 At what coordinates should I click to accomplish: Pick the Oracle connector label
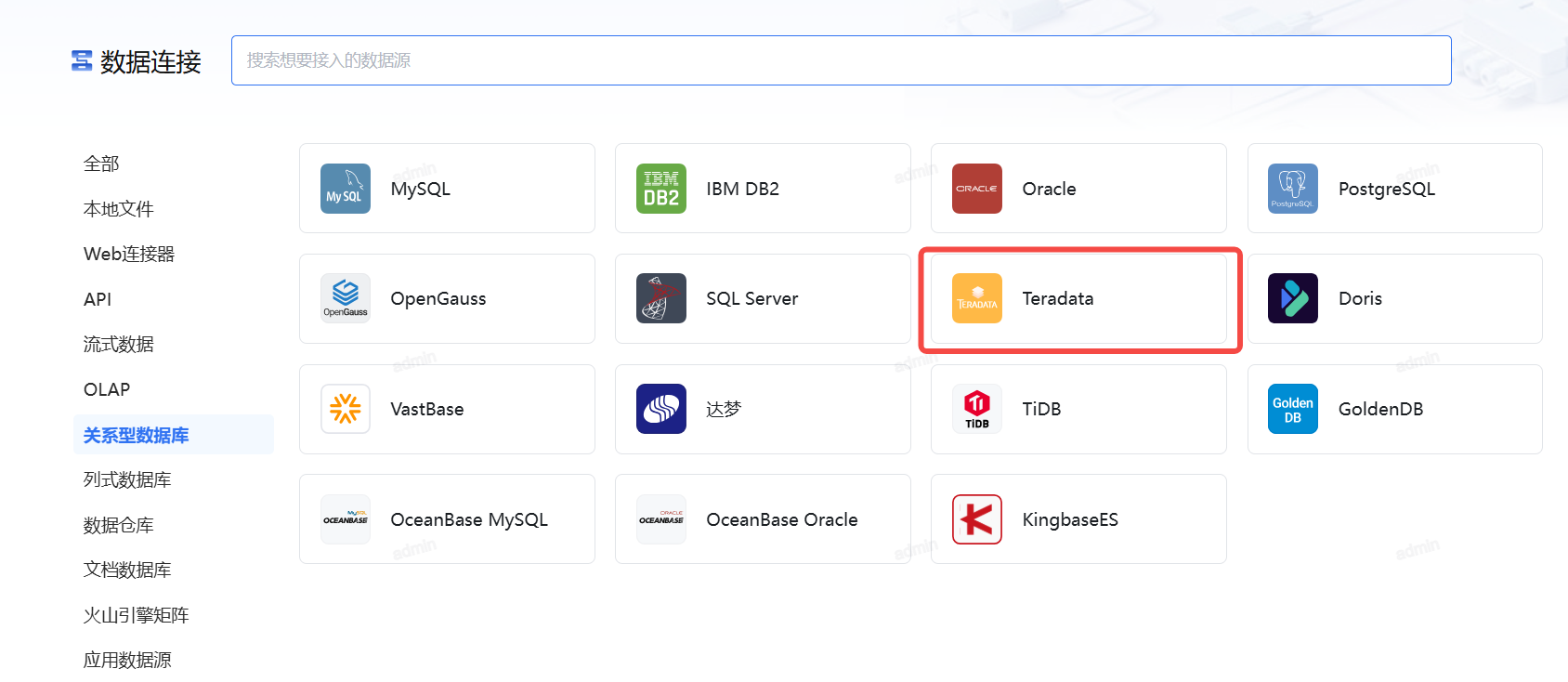coord(1050,189)
